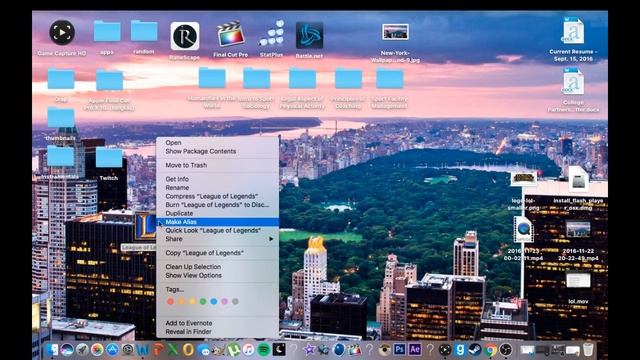
Task: Select the StatPlus desktop icon
Action: tap(271, 33)
